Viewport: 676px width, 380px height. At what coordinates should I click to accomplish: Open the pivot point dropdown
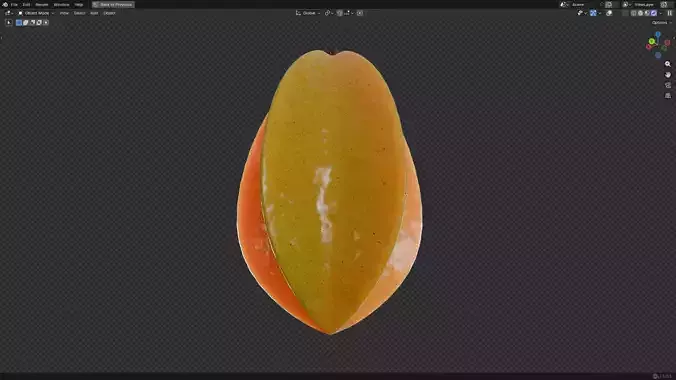click(329, 13)
